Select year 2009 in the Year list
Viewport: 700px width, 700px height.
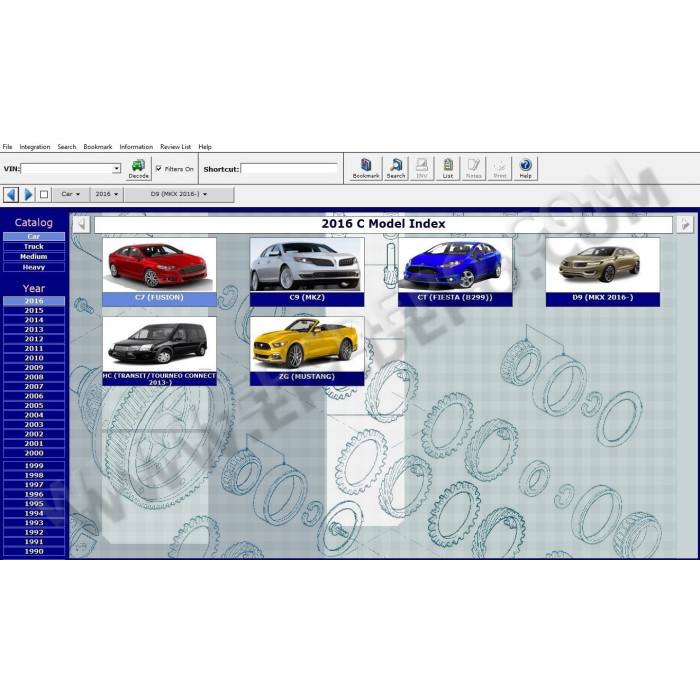pyautogui.click(x=34, y=367)
